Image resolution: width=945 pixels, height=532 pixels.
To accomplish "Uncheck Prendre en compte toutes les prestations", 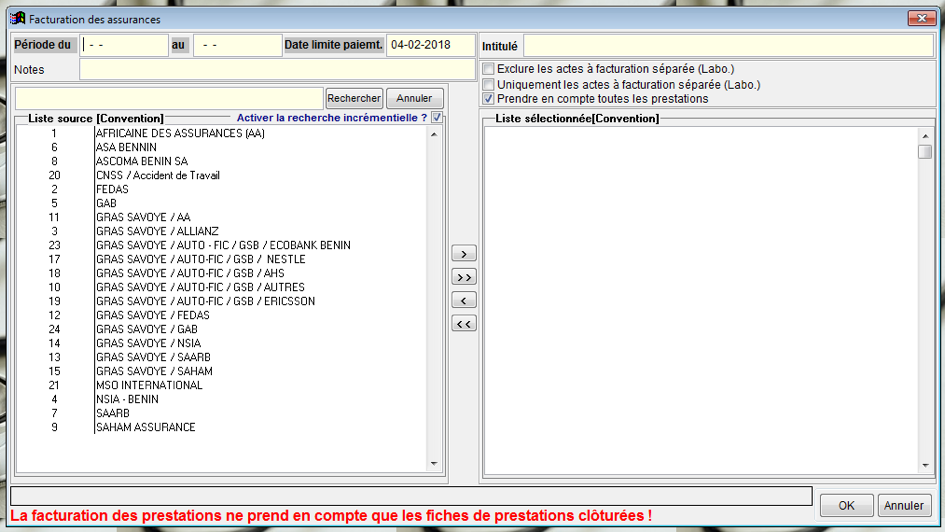I will (488, 99).
